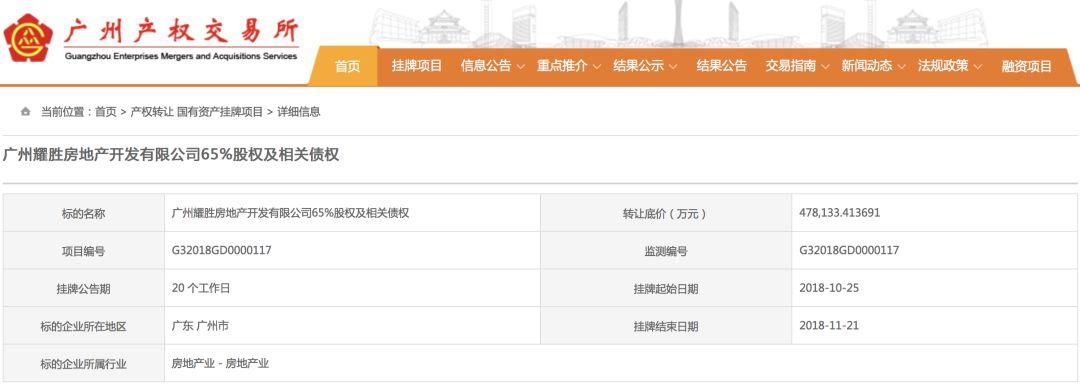Open the 融资项目 menu item
This screenshot has height=384, width=1080.
click(x=1027, y=66)
